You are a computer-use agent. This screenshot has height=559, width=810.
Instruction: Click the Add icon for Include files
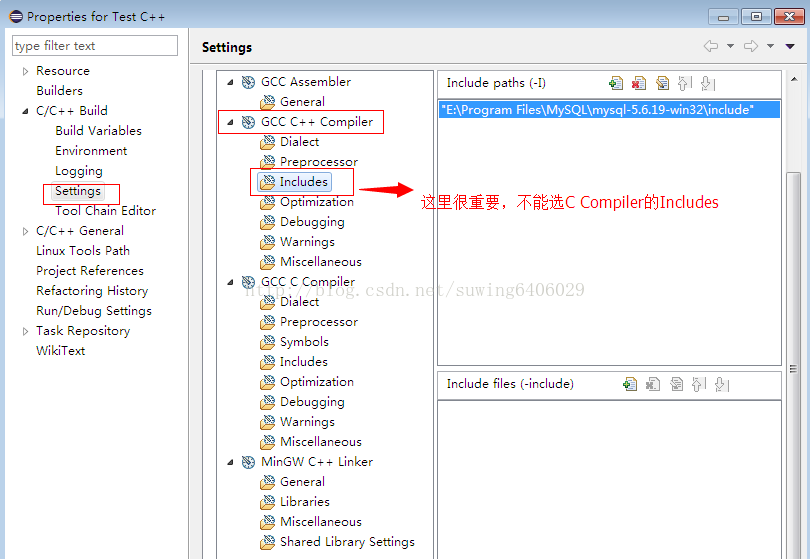point(629,384)
